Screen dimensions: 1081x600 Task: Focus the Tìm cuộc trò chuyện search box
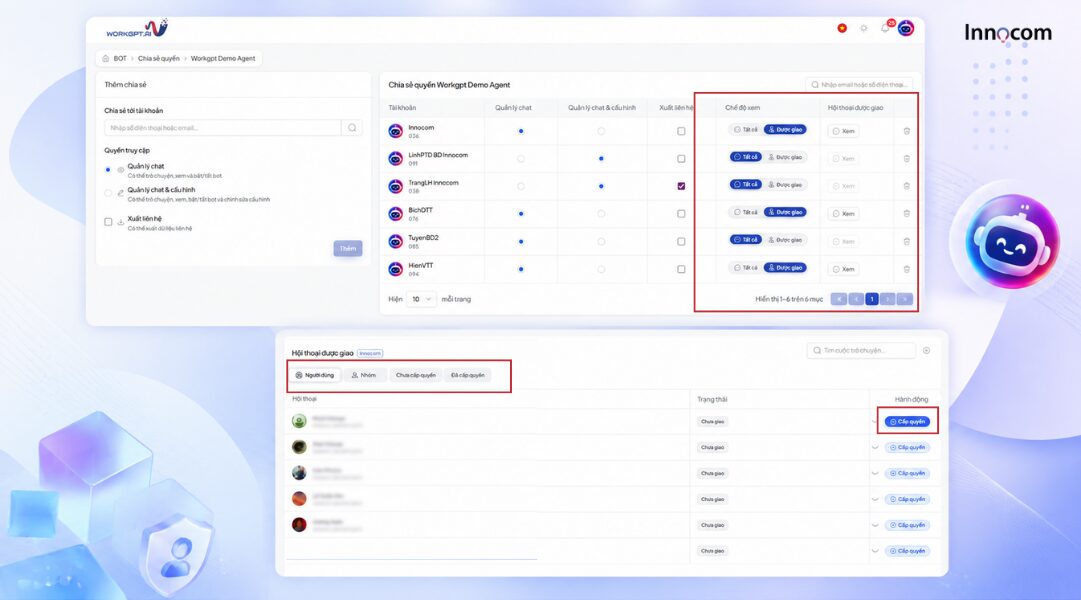[x=861, y=350]
